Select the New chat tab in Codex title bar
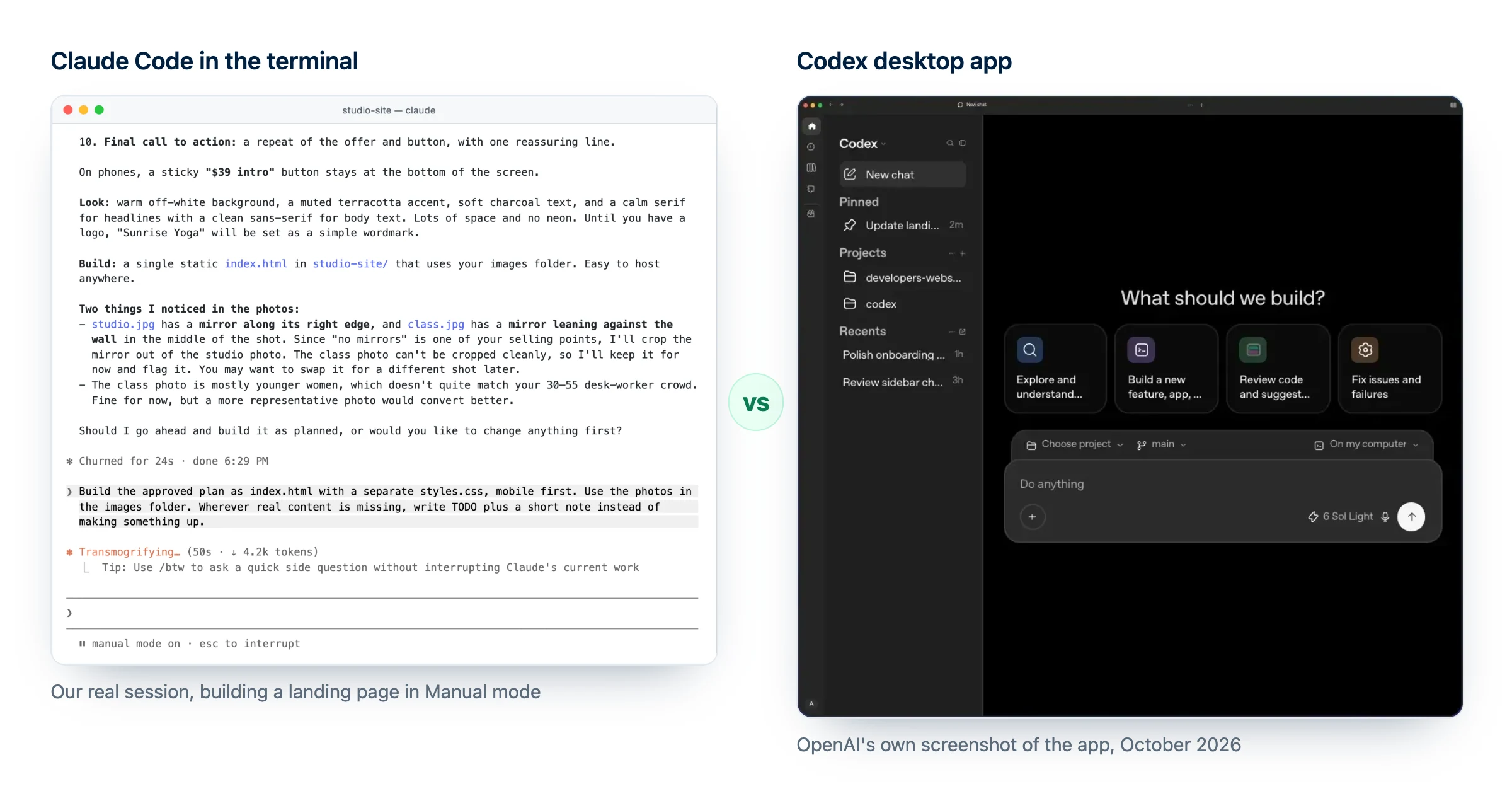Screen dimensions: 1512x808 (x=972, y=105)
